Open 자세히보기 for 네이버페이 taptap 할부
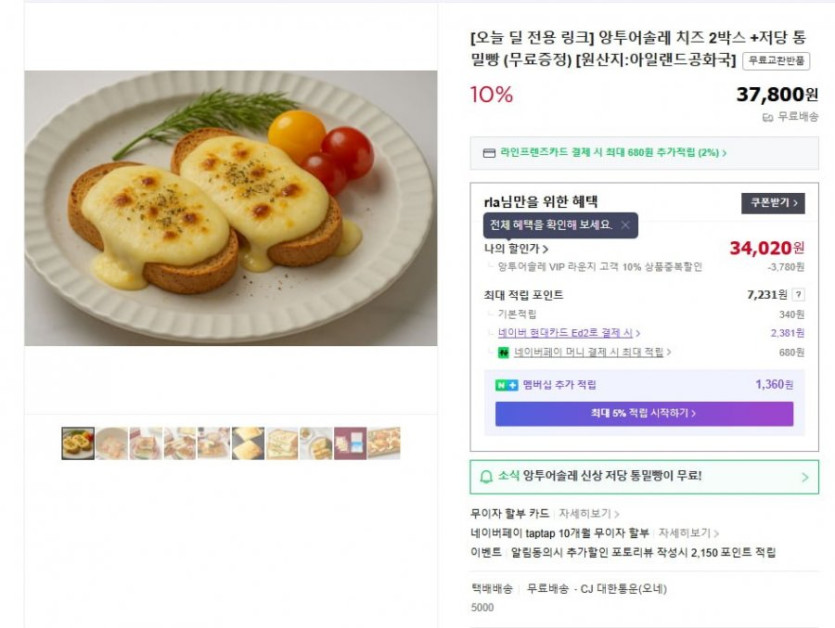The image size is (835, 628). (688, 533)
